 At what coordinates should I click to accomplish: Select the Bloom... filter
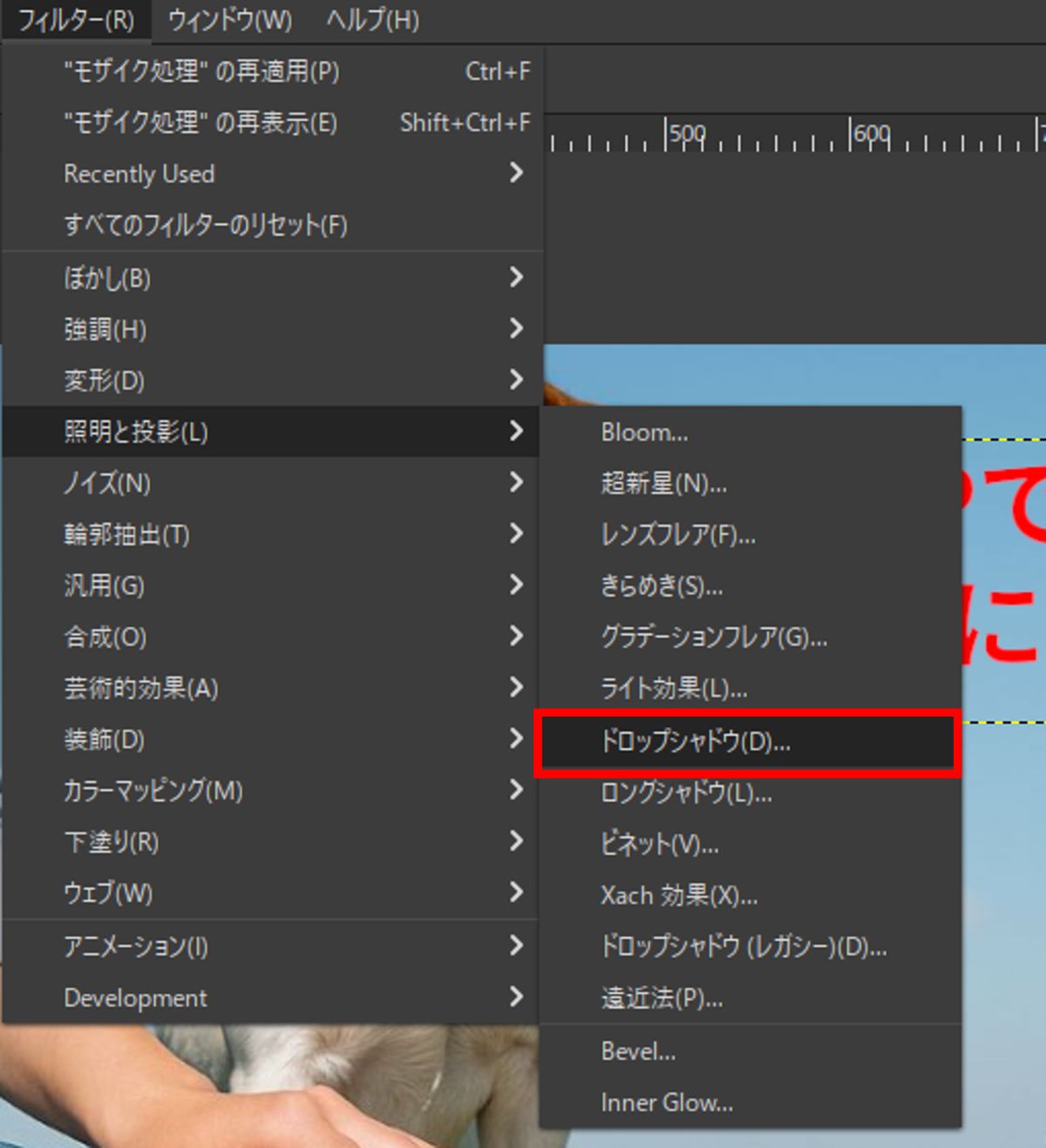644,432
